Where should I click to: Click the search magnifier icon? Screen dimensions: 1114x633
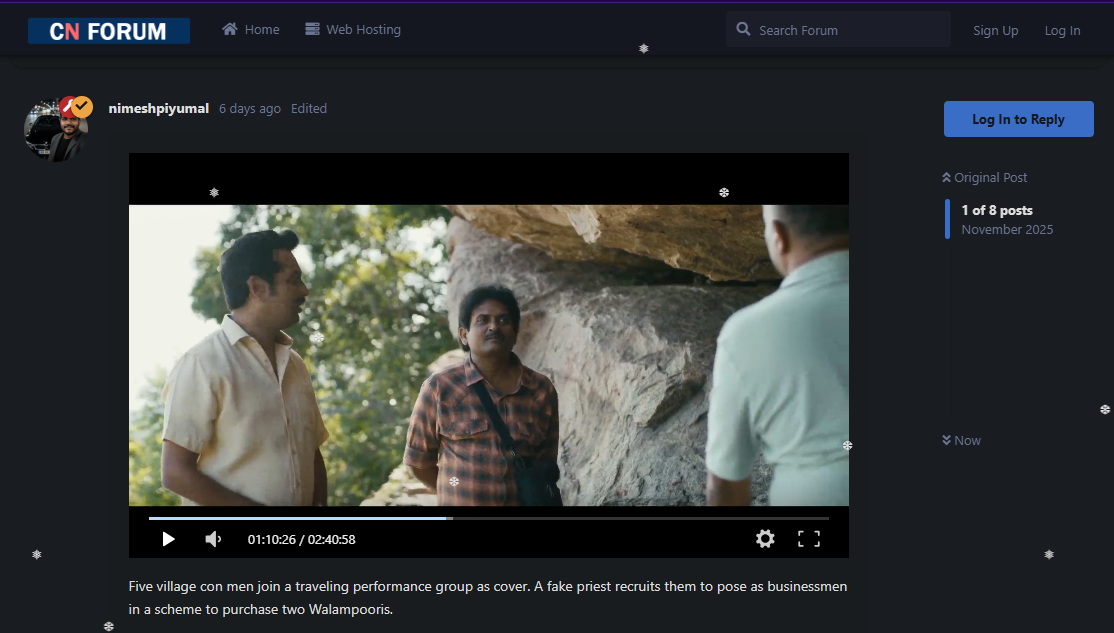tap(743, 29)
